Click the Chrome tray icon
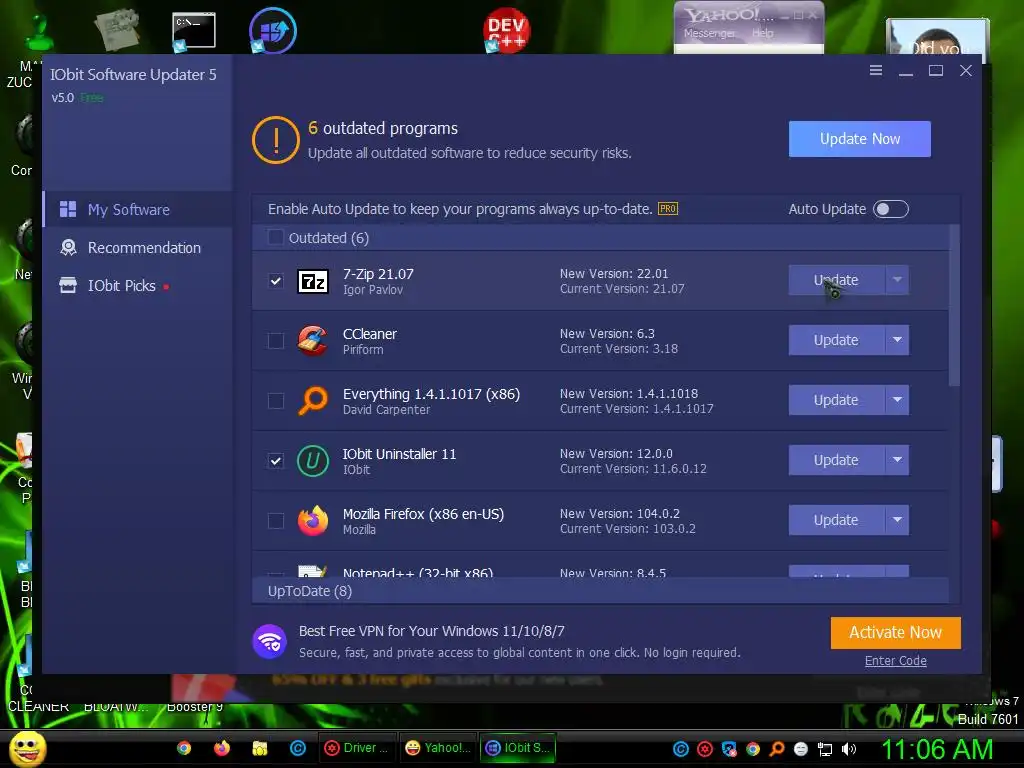The image size is (1024, 768). 753,749
